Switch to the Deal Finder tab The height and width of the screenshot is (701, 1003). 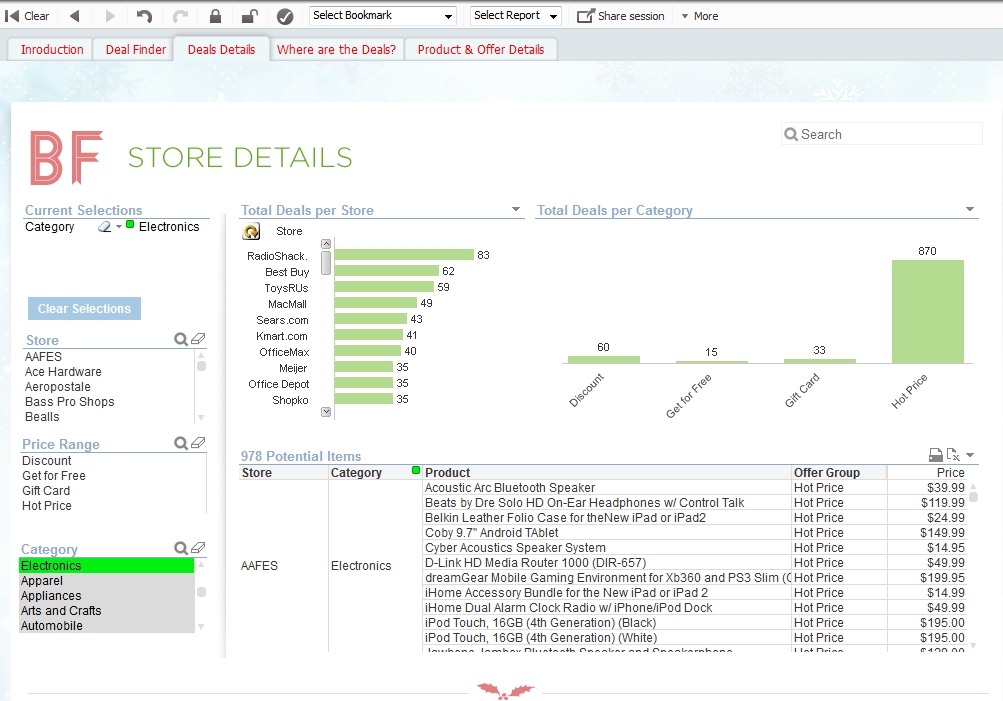click(x=136, y=49)
